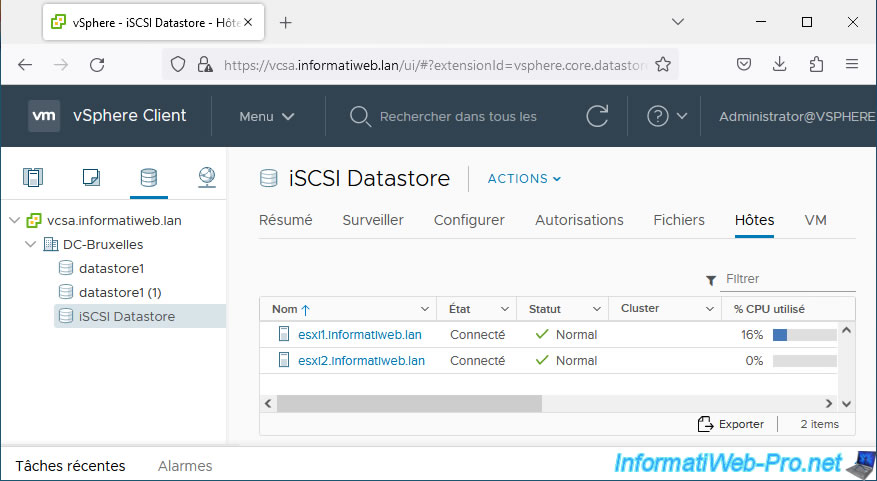The width and height of the screenshot is (877, 481).
Task: Click the browser address bar URL
Action: [x=435, y=65]
